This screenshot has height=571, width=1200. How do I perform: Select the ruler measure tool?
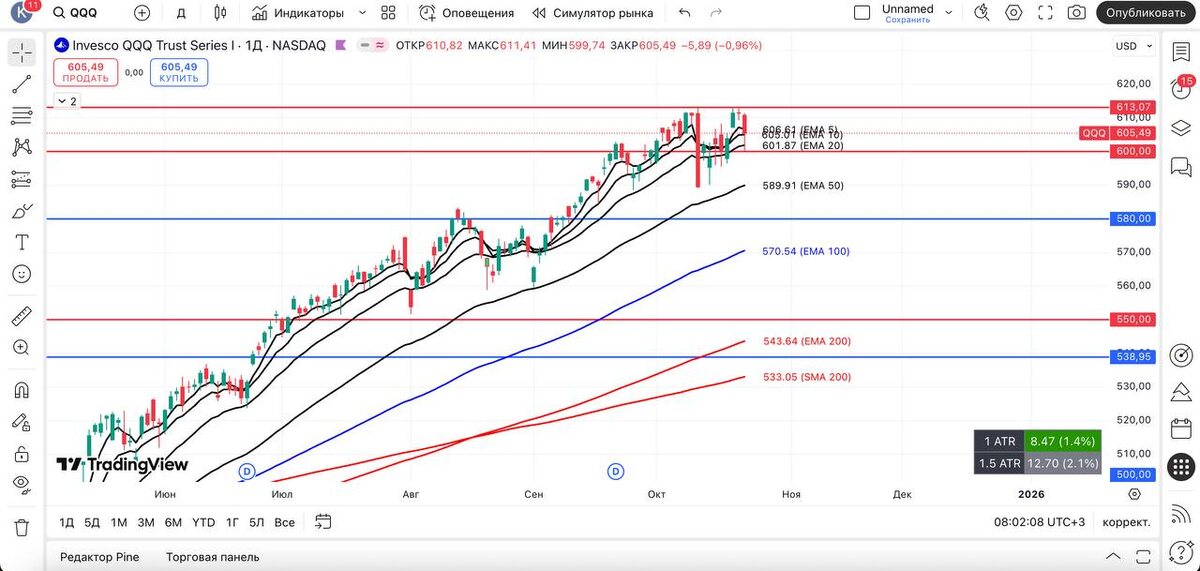tap(21, 316)
